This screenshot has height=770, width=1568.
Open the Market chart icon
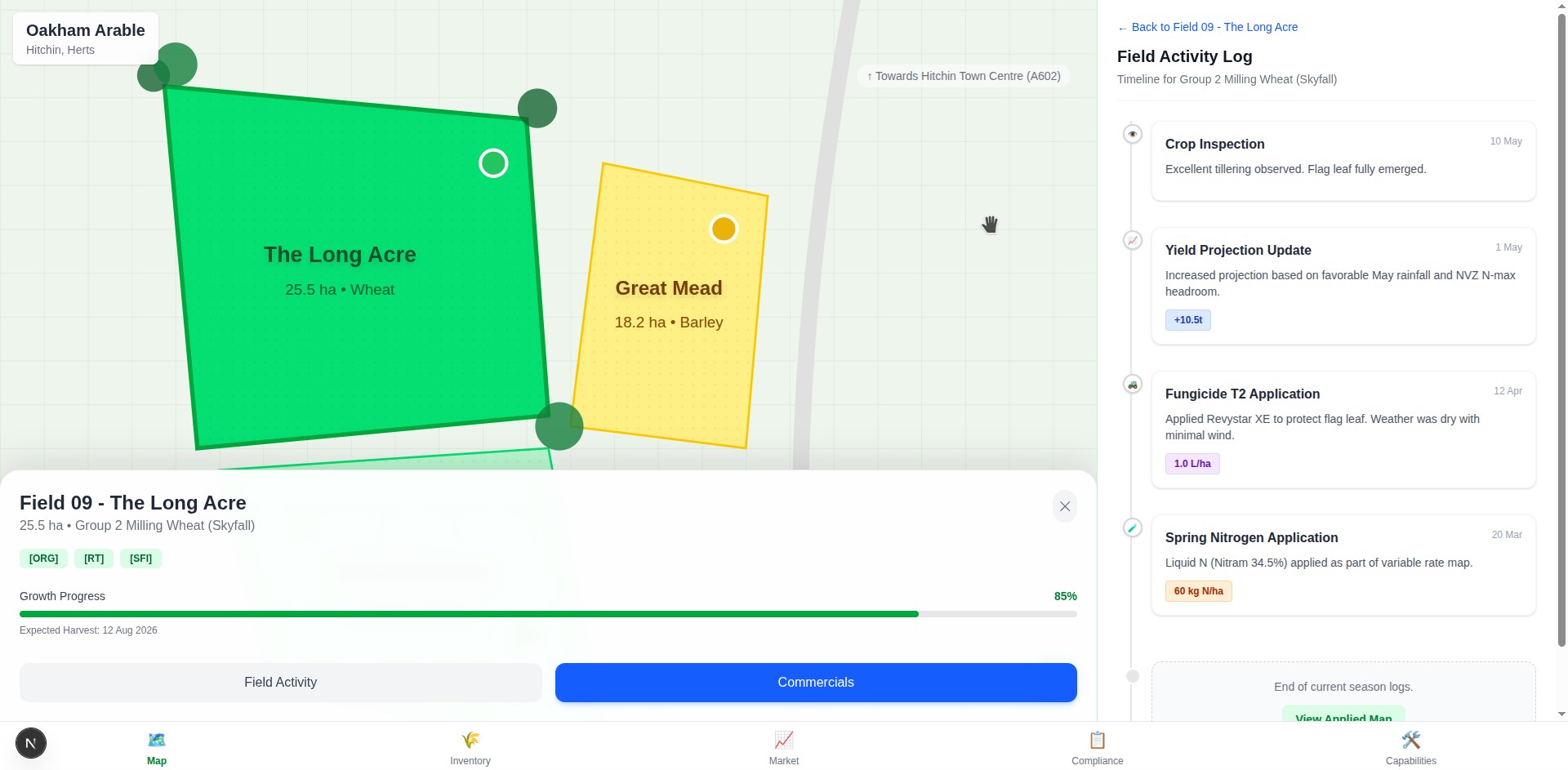(784, 740)
